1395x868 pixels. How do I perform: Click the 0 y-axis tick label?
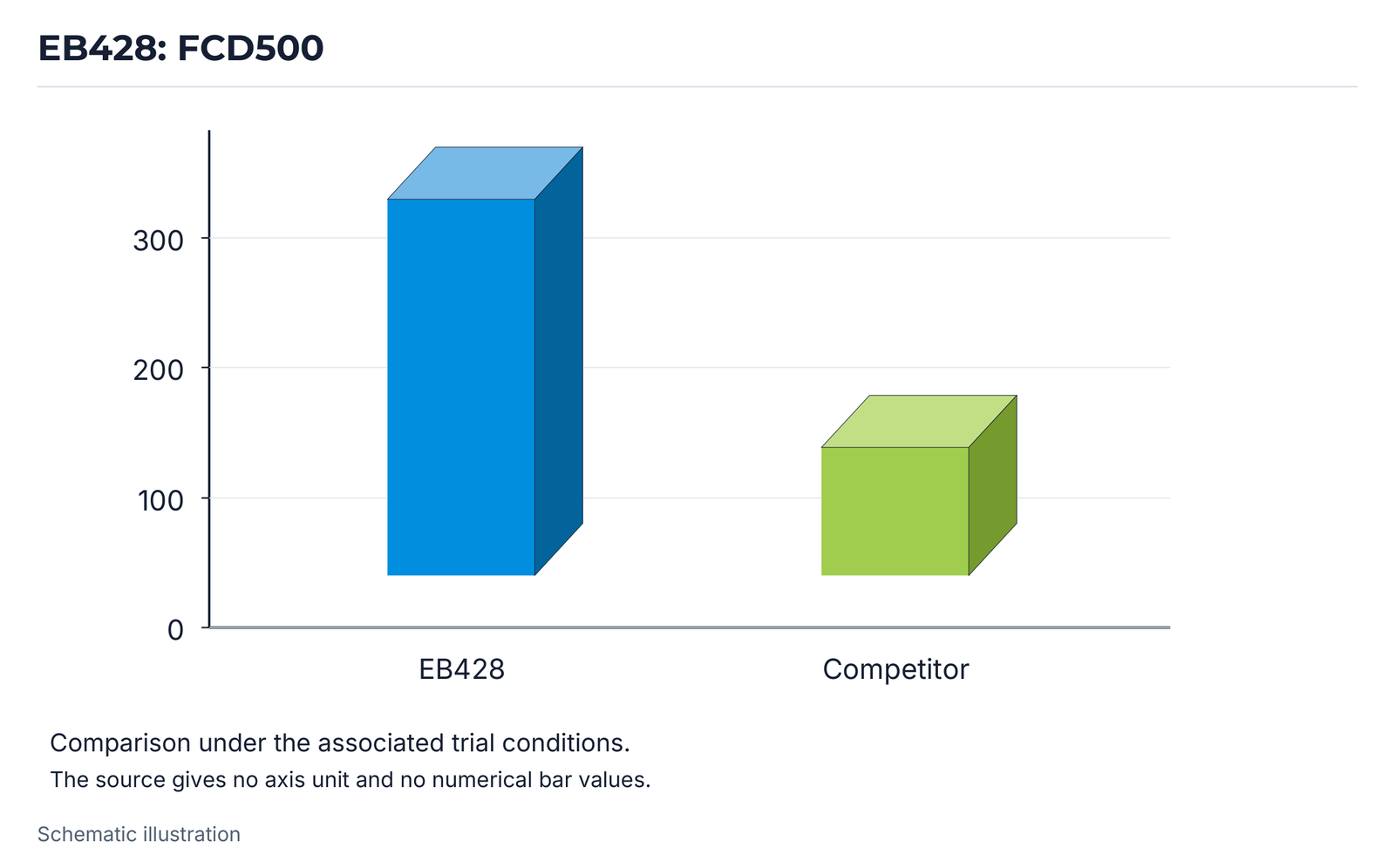pyautogui.click(x=175, y=629)
